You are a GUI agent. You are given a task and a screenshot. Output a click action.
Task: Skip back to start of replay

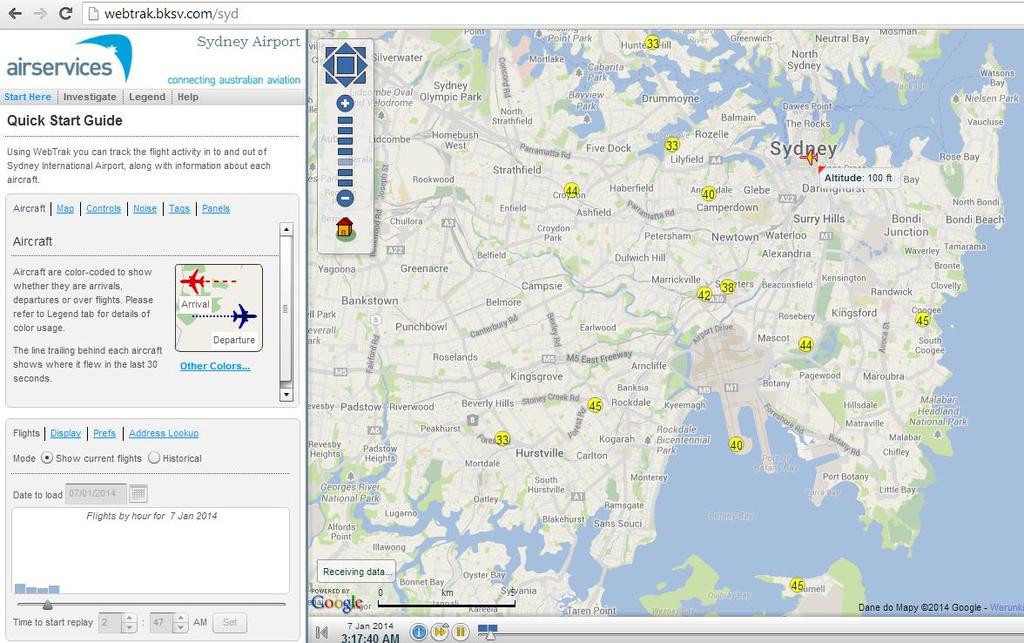coord(321,632)
